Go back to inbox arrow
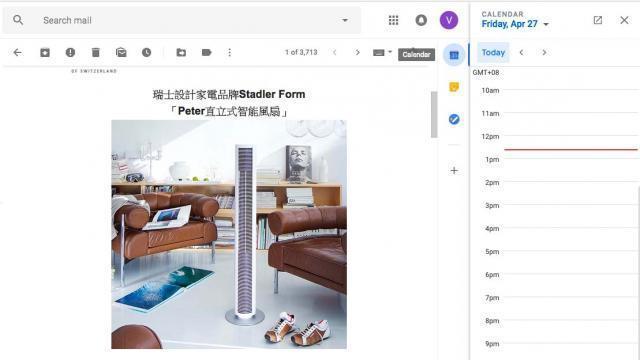 18,52
